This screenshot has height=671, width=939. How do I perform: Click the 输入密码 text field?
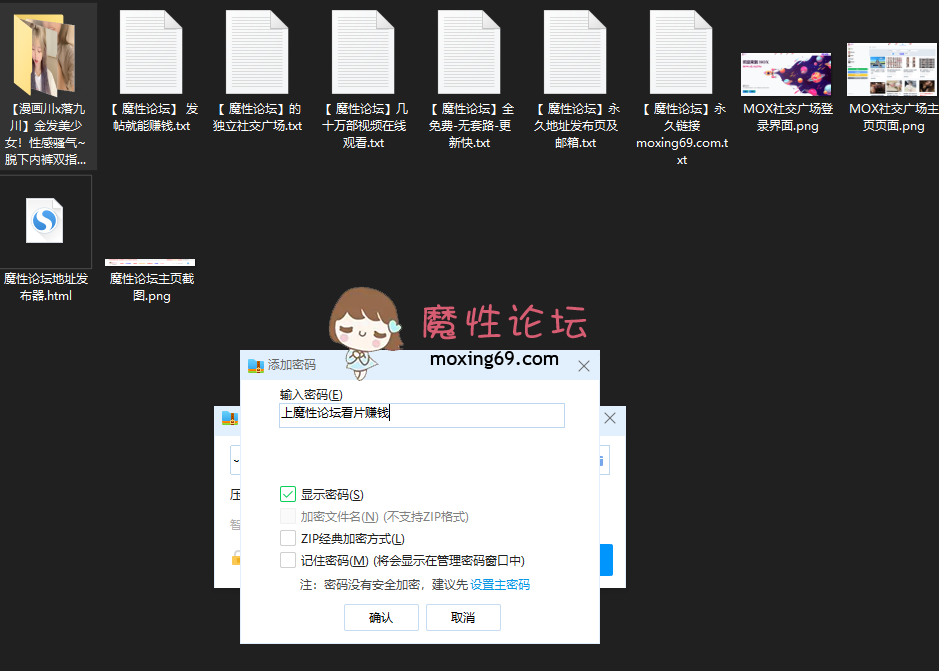click(x=422, y=415)
